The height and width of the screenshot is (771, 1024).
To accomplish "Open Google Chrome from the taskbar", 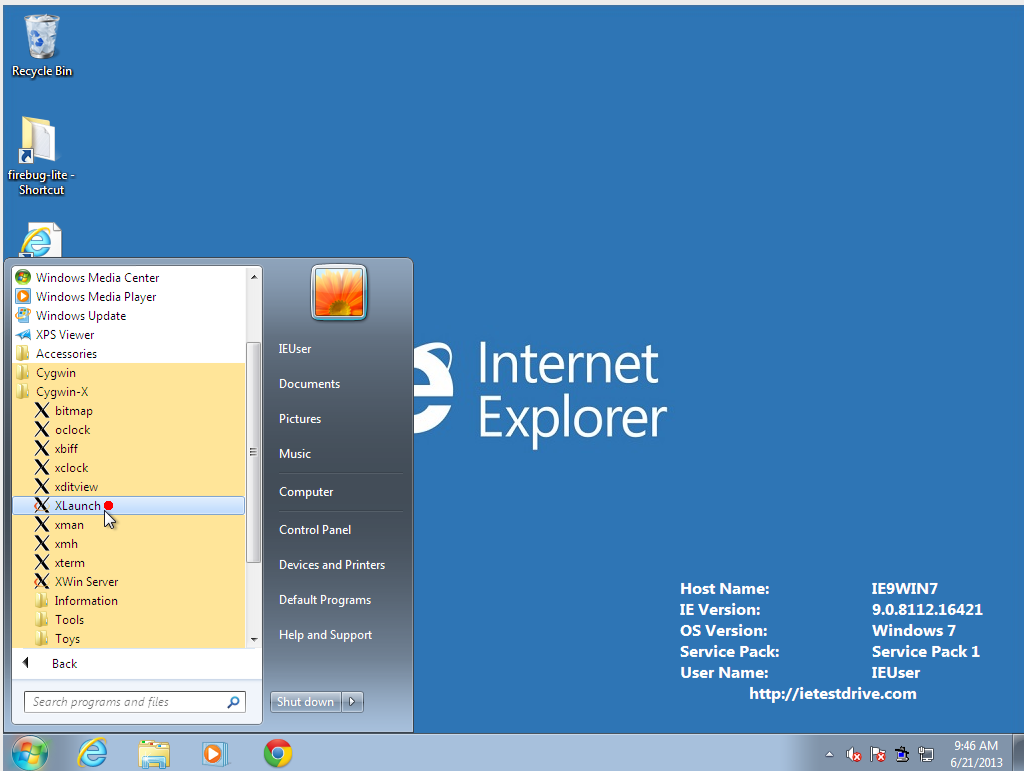I will 278,753.
